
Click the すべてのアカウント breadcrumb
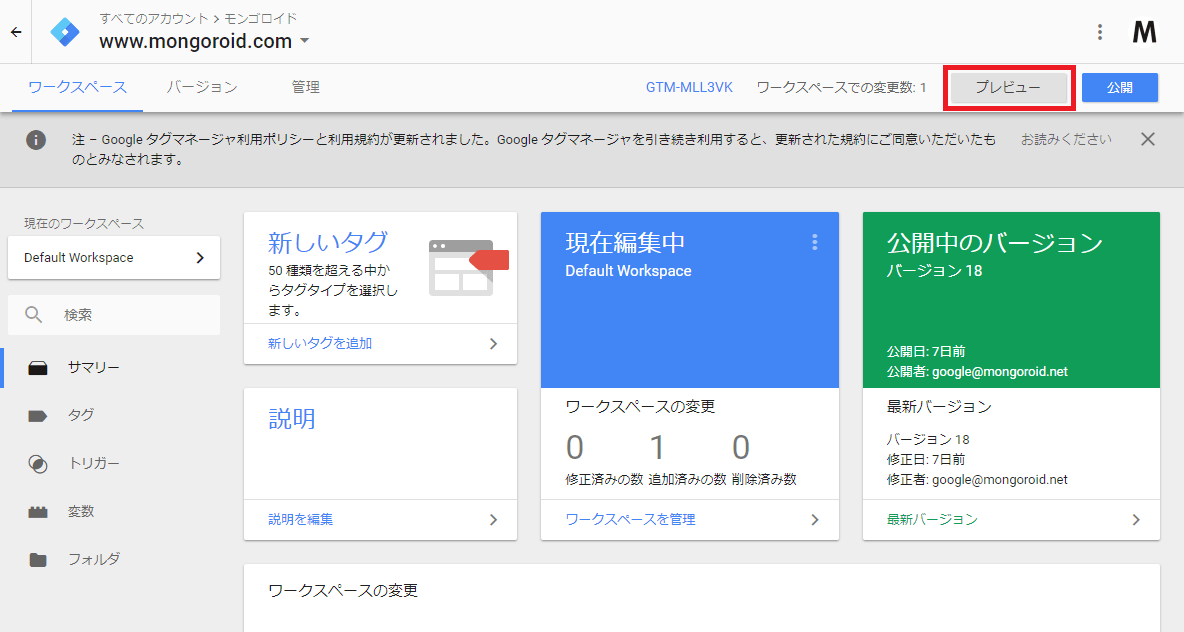tap(153, 18)
